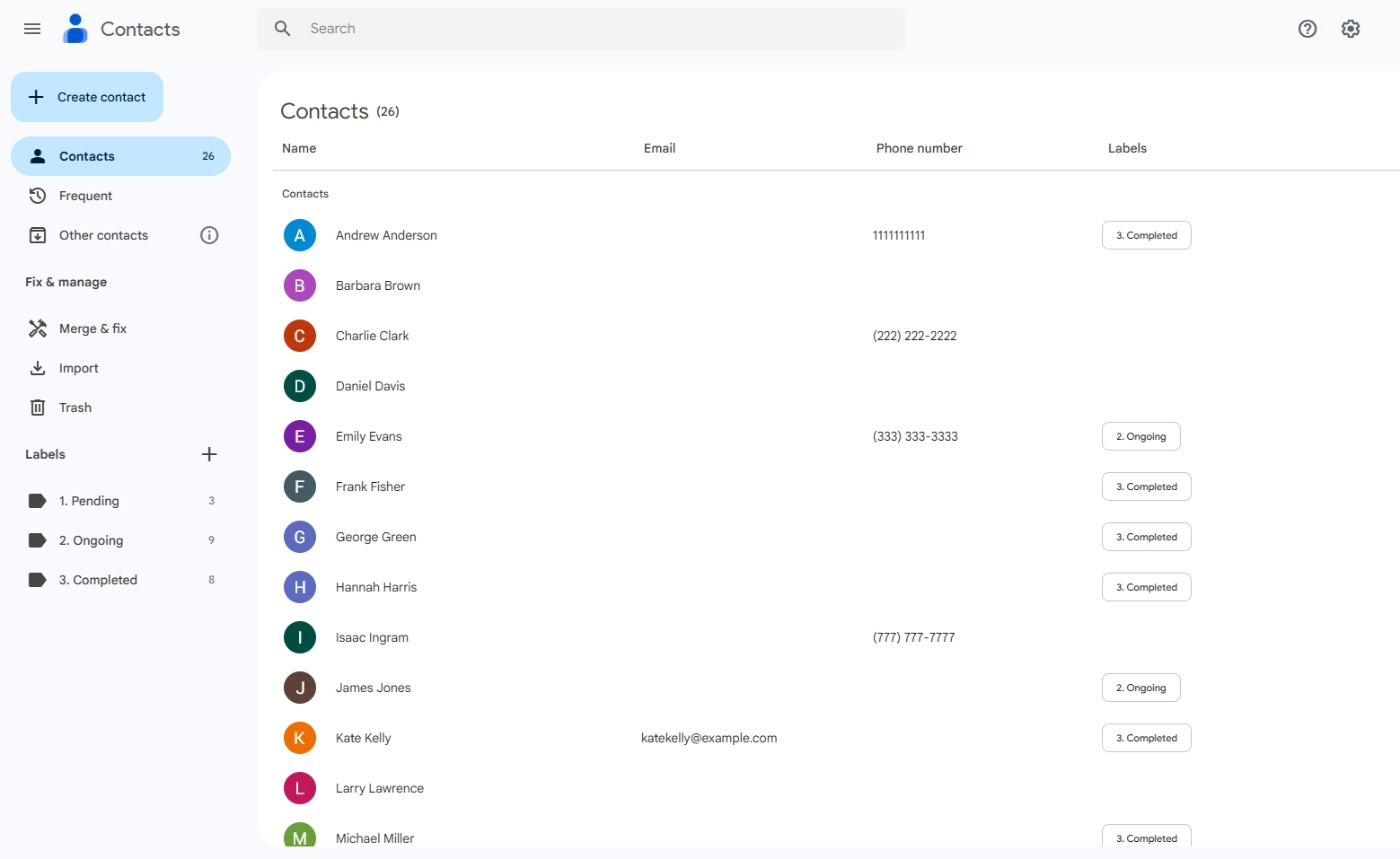This screenshot has width=1400, height=859.
Task: Filter by the 1. Pending label
Action: (x=120, y=501)
